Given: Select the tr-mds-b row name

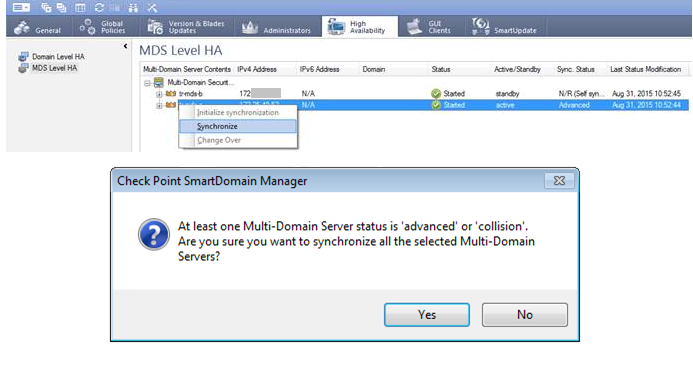Looking at the screenshot, I should click(x=191, y=94).
